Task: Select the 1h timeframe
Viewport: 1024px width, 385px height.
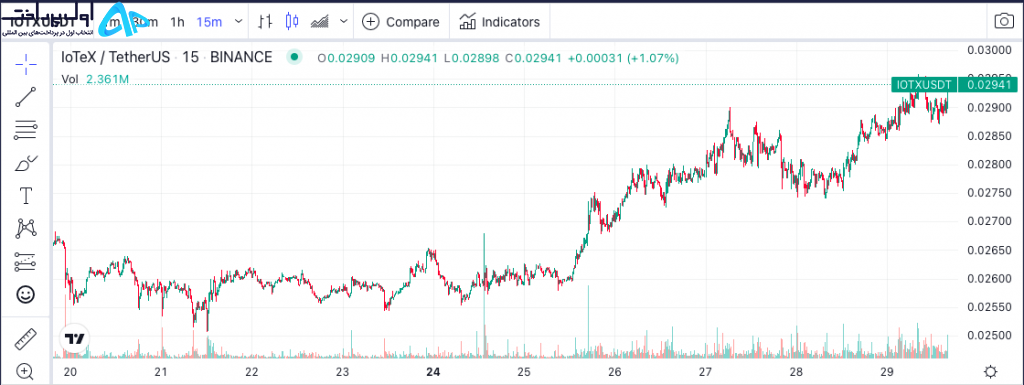Action: [177, 22]
